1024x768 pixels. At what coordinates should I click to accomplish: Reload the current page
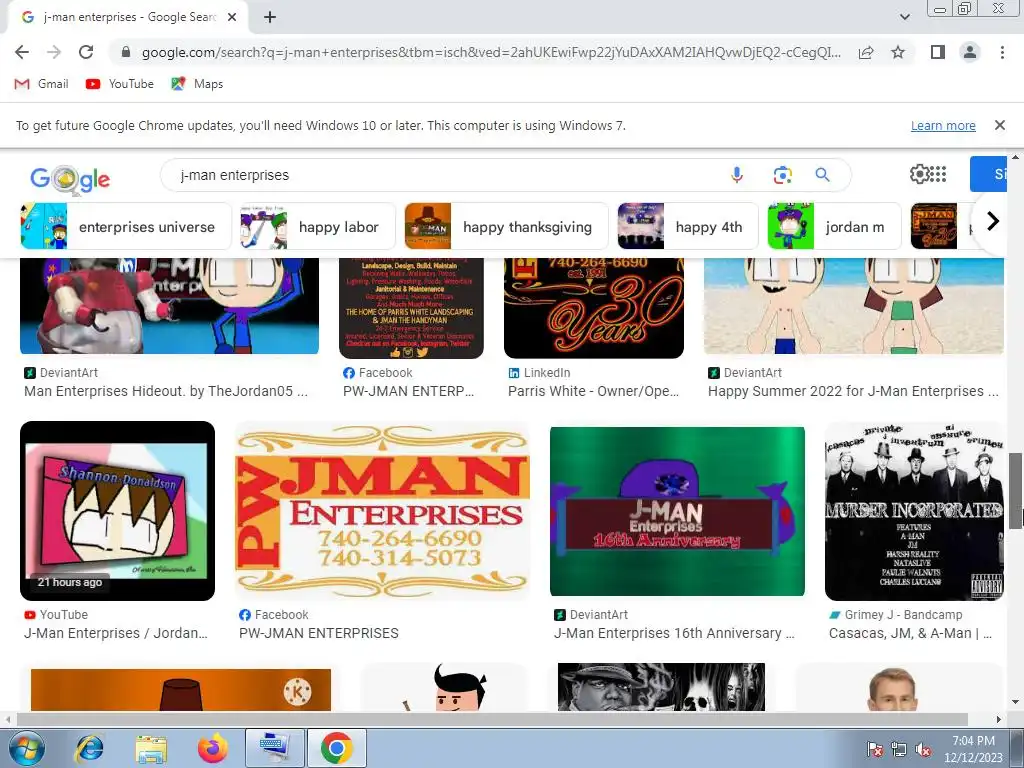[x=86, y=52]
